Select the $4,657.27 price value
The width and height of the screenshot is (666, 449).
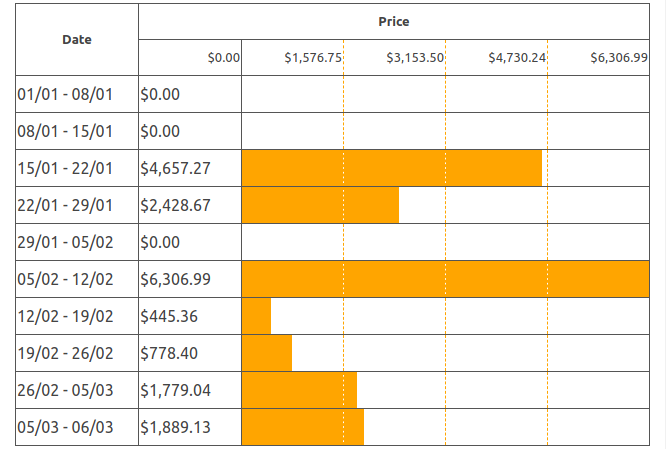pos(176,168)
